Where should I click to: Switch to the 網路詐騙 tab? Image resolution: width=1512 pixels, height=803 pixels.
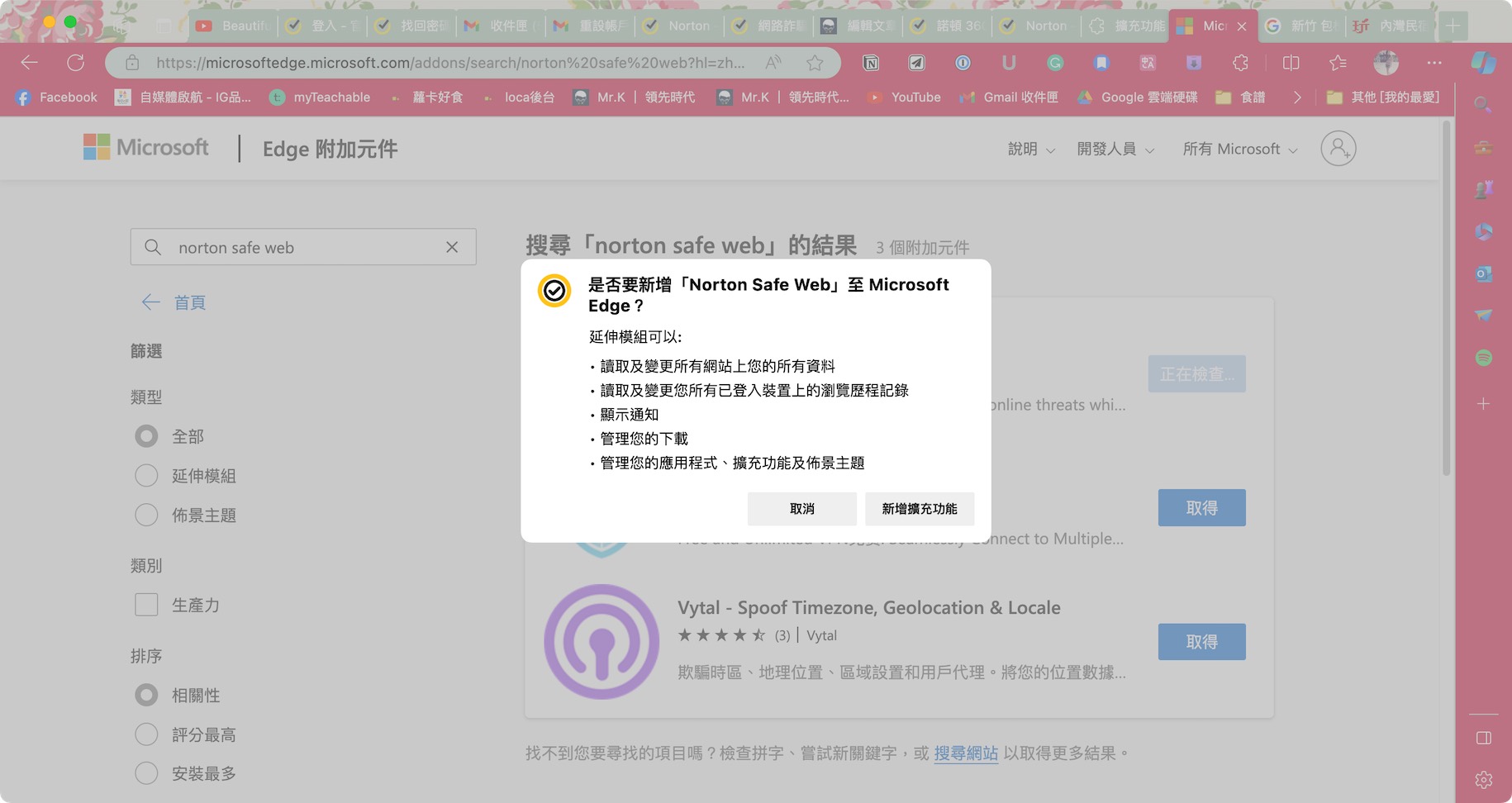pos(768,26)
